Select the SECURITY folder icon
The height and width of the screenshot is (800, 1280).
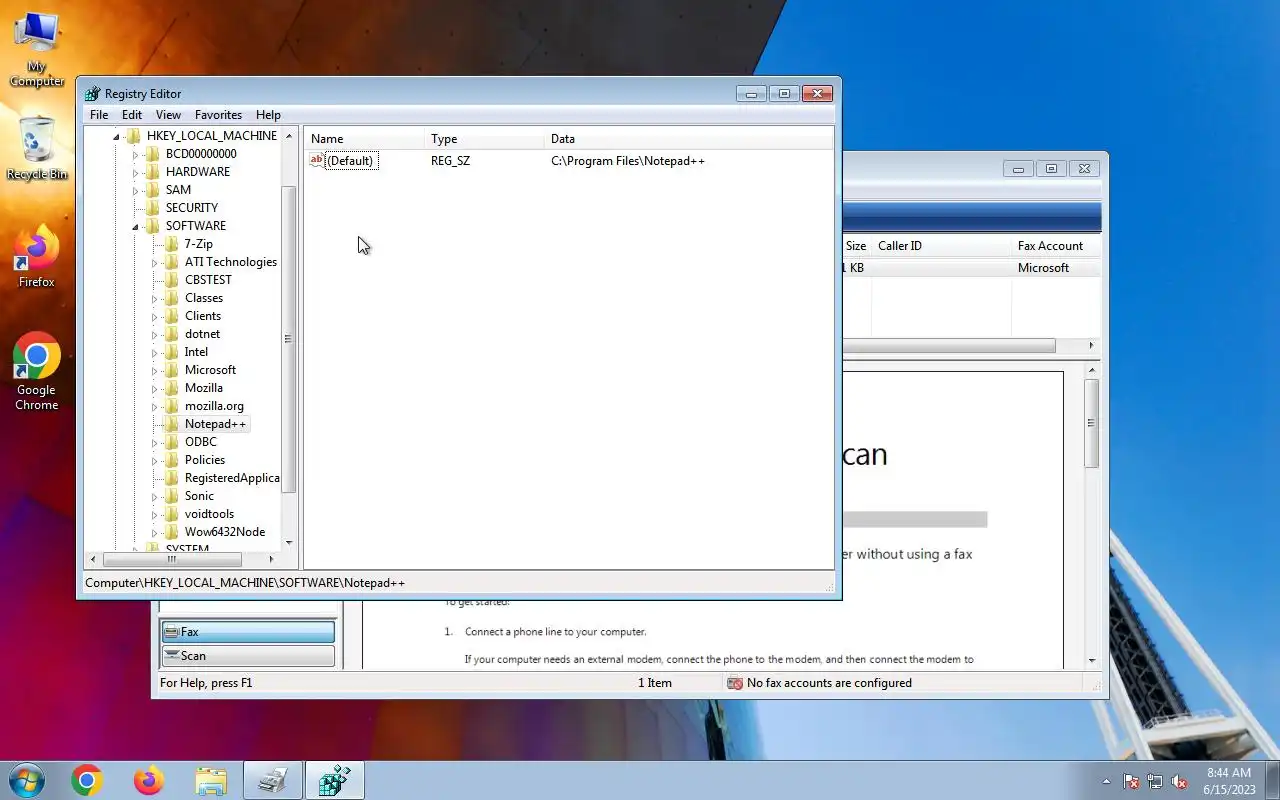pyautogui.click(x=153, y=208)
